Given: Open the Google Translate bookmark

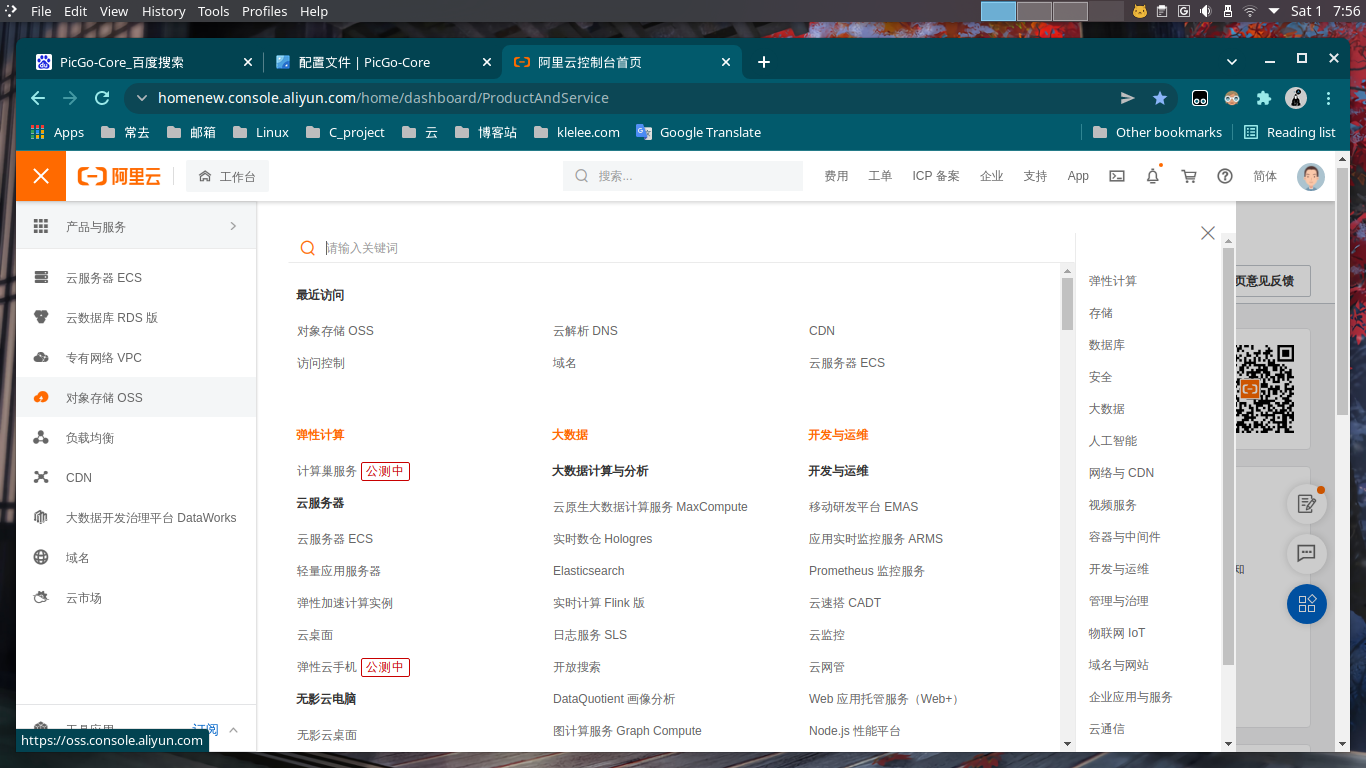Looking at the screenshot, I should (699, 132).
